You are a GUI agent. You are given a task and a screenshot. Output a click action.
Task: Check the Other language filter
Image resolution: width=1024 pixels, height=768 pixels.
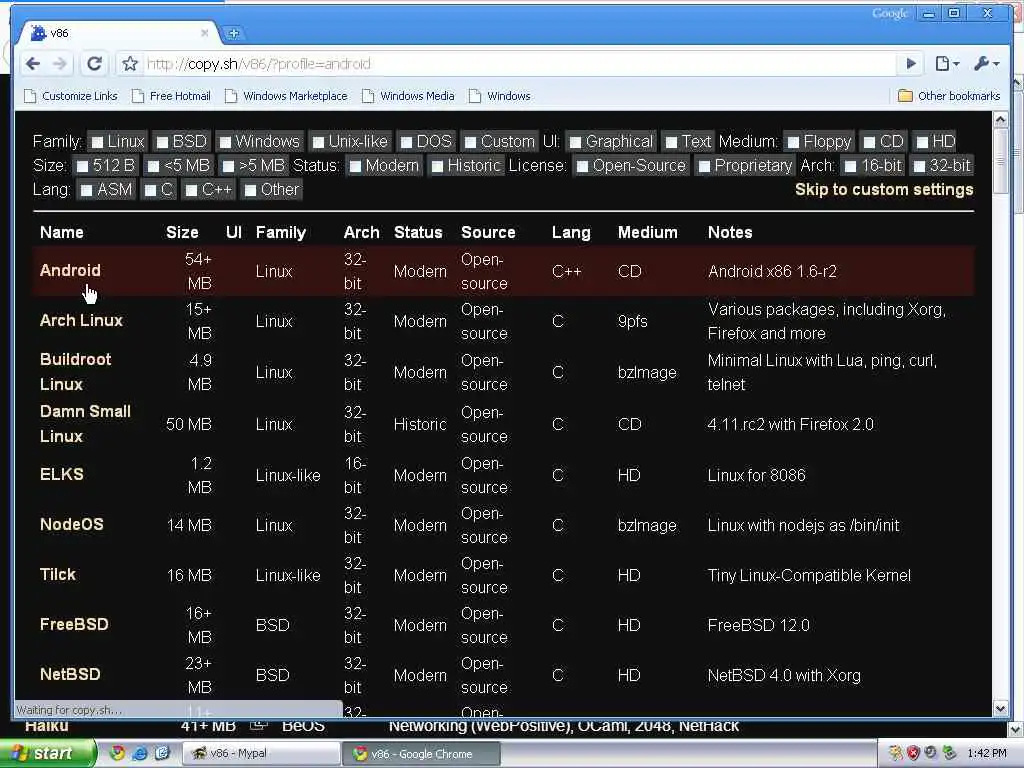pyautogui.click(x=250, y=191)
